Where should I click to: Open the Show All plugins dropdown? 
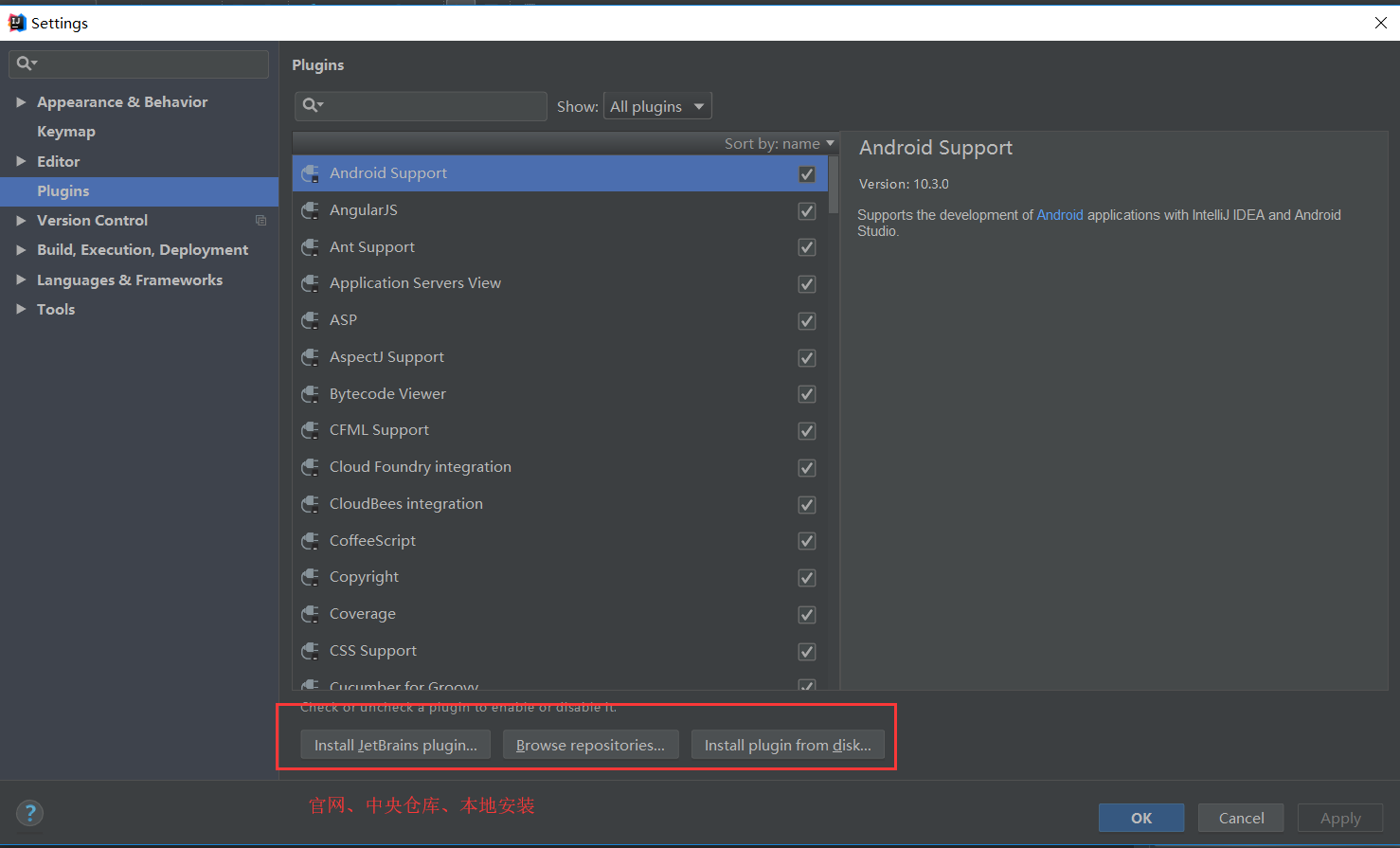click(x=657, y=106)
